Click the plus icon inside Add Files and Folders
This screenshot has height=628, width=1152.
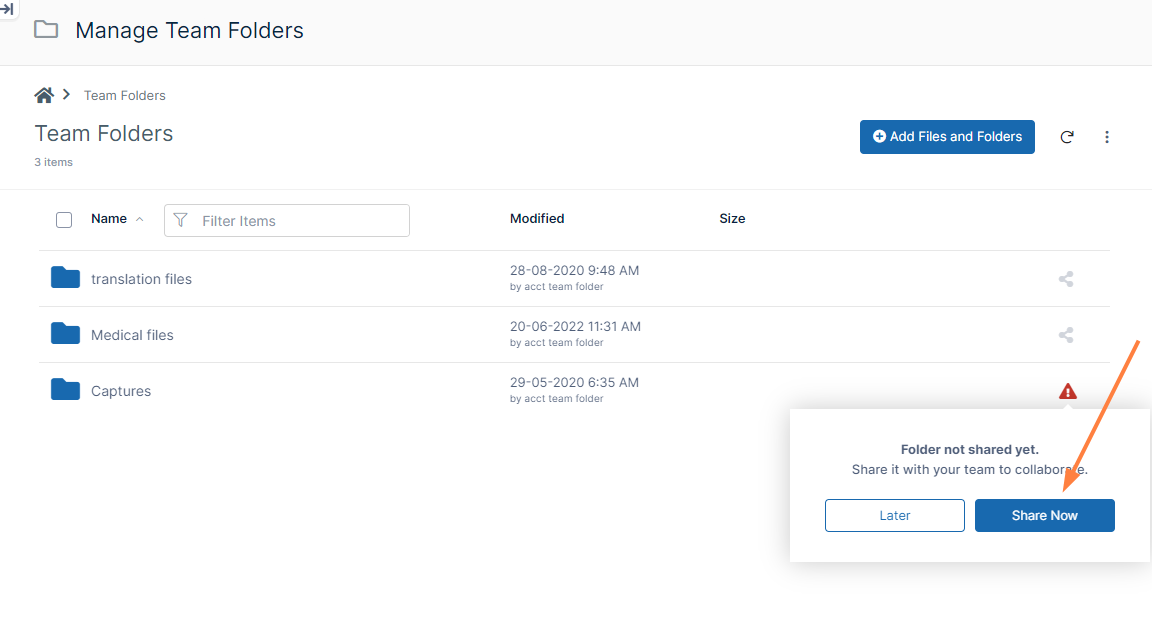click(x=879, y=136)
